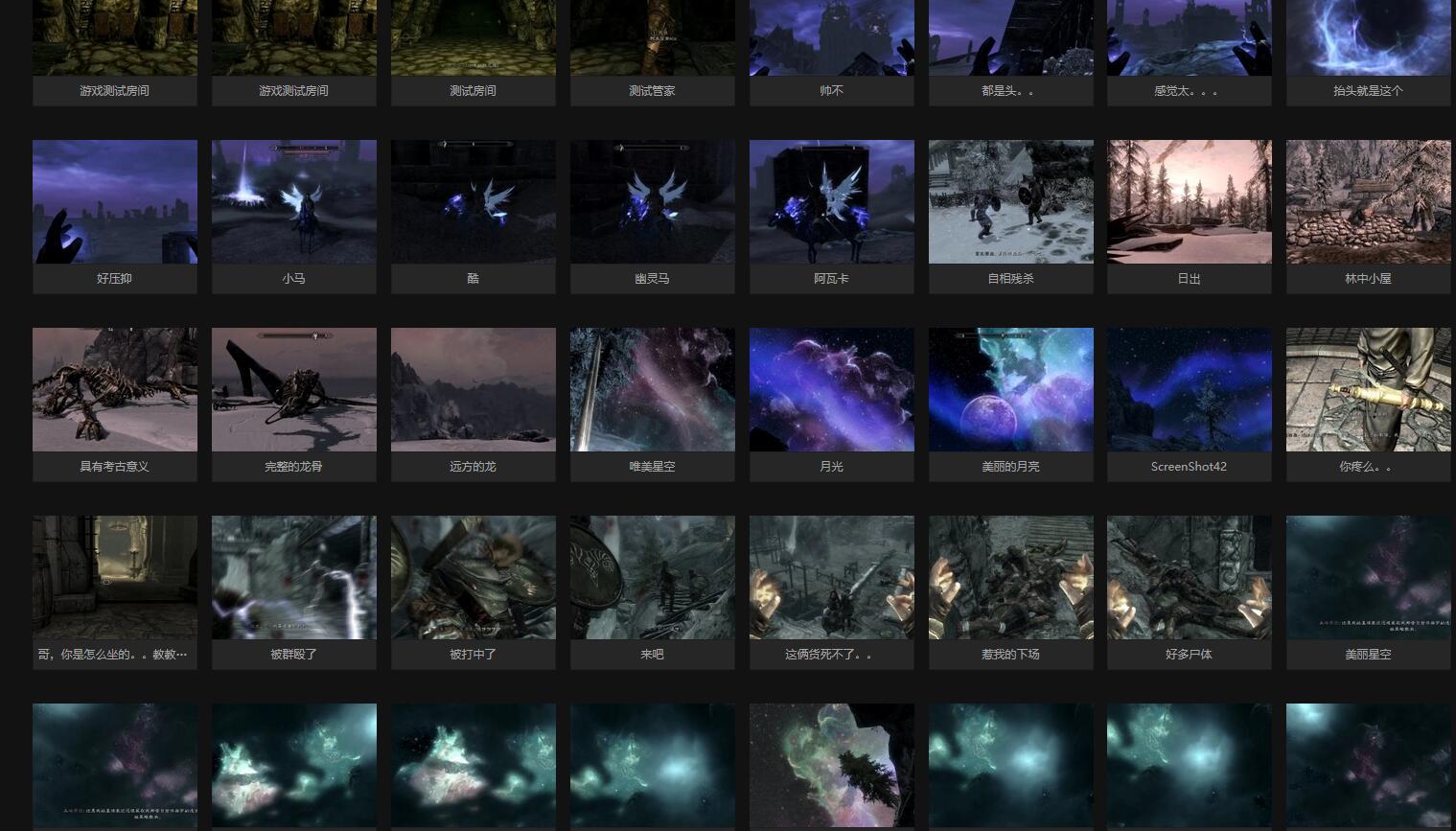Screen dimensions: 1456x831
Task: Open the 美丽星空 nebula thumbnail
Action: pyautogui.click(x=1369, y=577)
